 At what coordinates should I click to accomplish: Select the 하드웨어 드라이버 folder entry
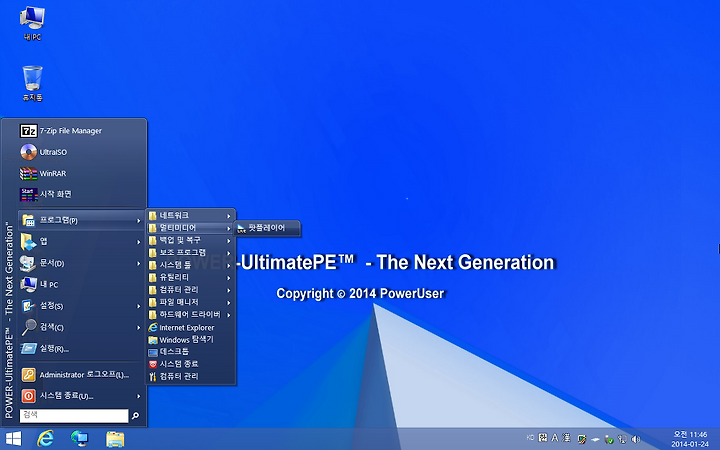click(x=191, y=315)
